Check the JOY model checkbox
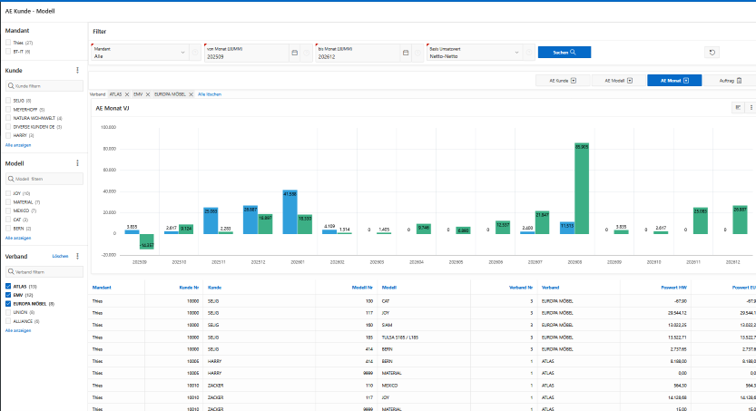The image size is (756, 411). point(8,193)
